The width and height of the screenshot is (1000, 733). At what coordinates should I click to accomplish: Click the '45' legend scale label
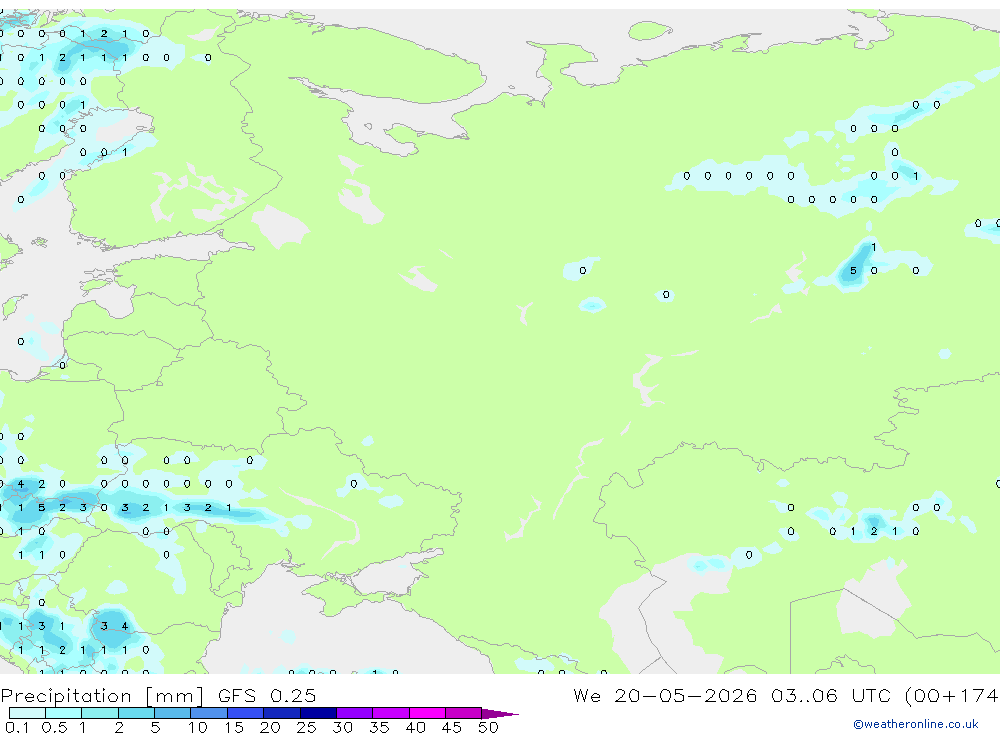tap(452, 727)
